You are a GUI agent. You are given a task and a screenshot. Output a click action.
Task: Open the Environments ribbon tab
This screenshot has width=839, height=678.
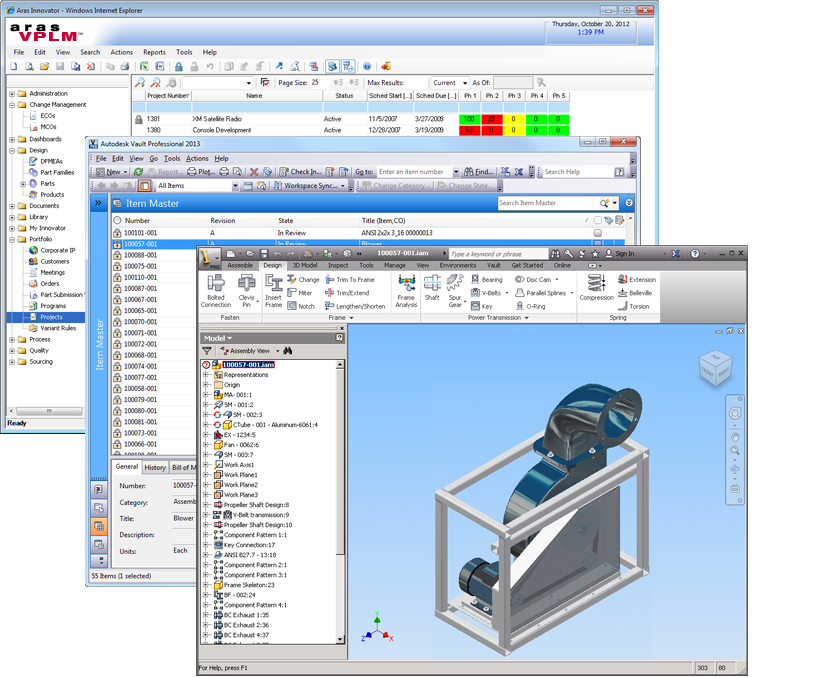pyautogui.click(x=457, y=265)
